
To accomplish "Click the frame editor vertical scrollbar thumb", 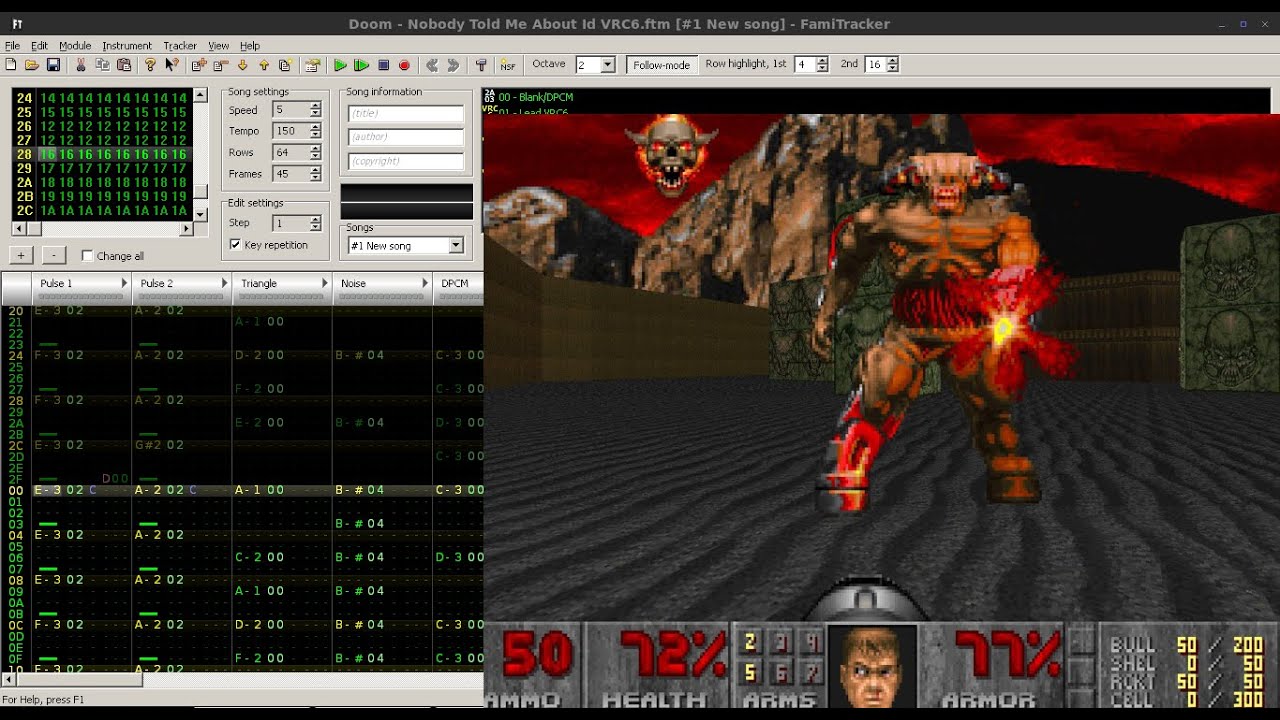I will coord(201,191).
